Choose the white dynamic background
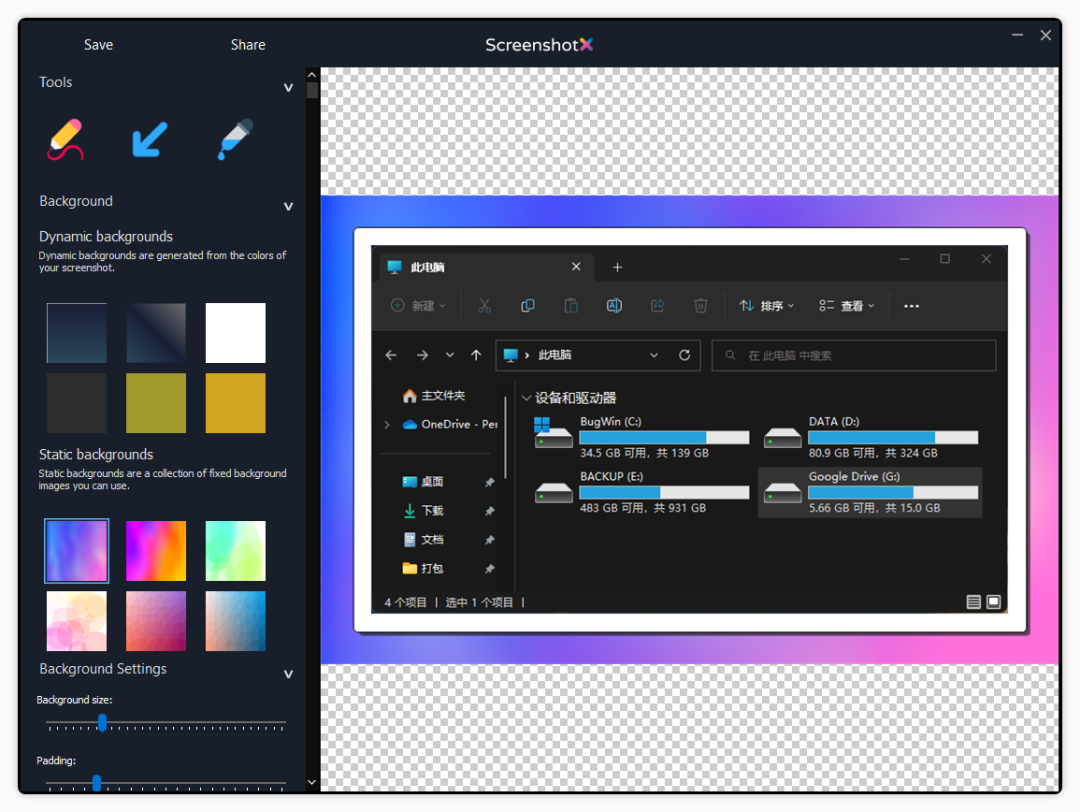Image resolution: width=1080 pixels, height=812 pixels. coord(236,333)
